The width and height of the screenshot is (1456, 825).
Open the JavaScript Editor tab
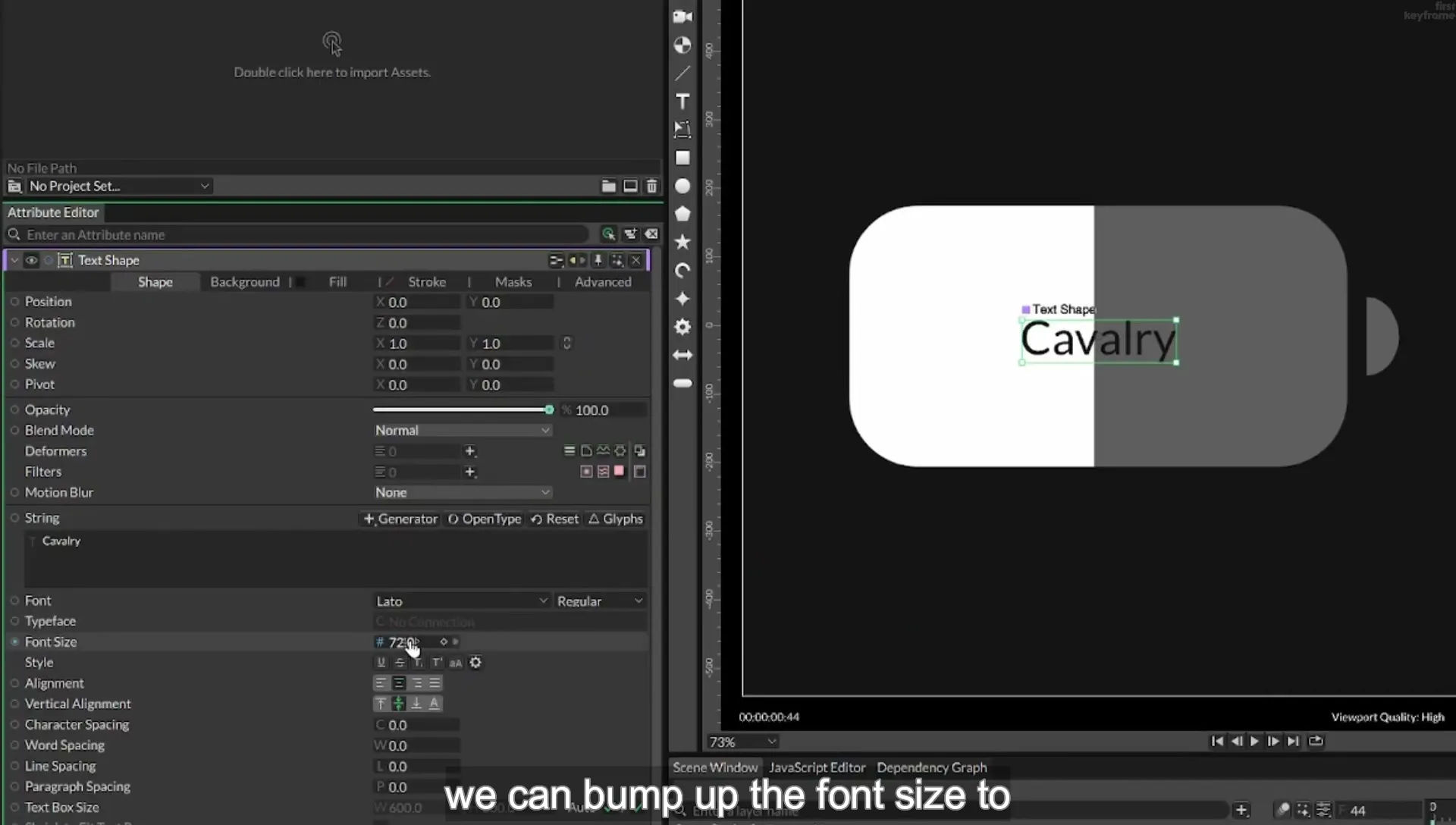pyautogui.click(x=817, y=767)
